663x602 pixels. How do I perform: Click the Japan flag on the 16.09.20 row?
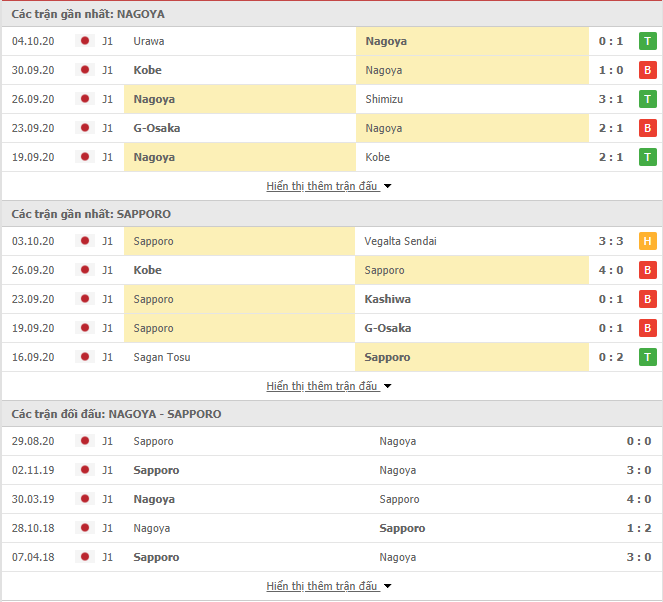pyautogui.click(x=85, y=357)
